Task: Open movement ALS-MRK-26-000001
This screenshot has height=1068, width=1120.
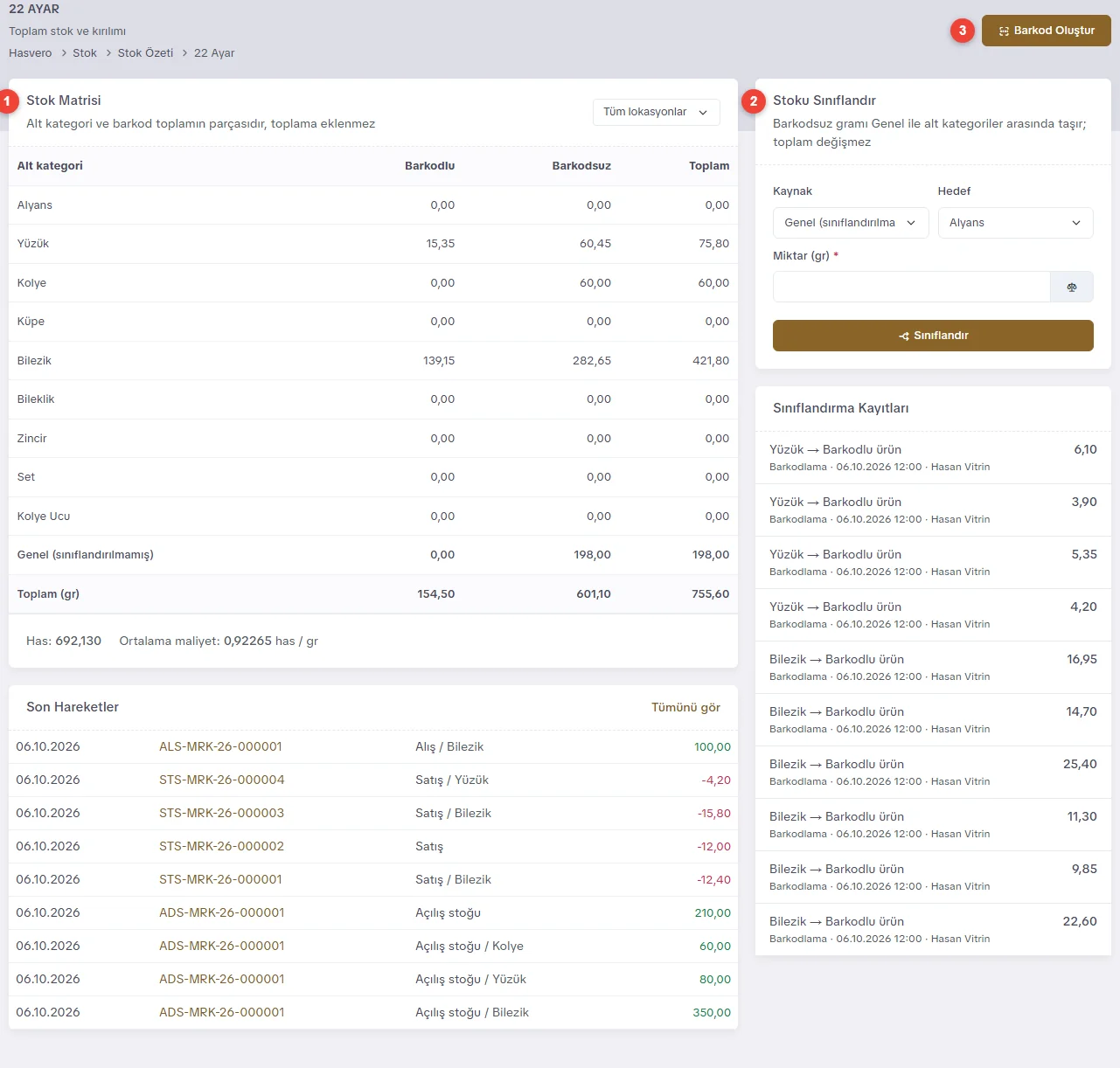Action: tap(220, 746)
